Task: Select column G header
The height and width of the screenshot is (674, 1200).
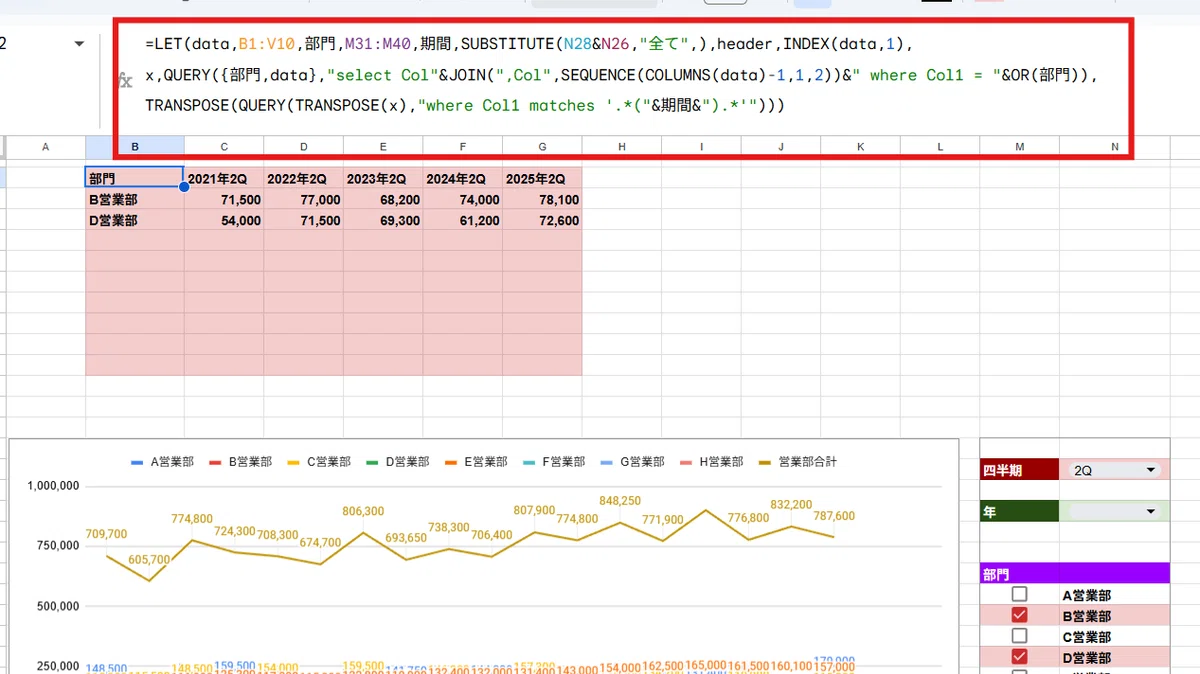Action: (542, 147)
